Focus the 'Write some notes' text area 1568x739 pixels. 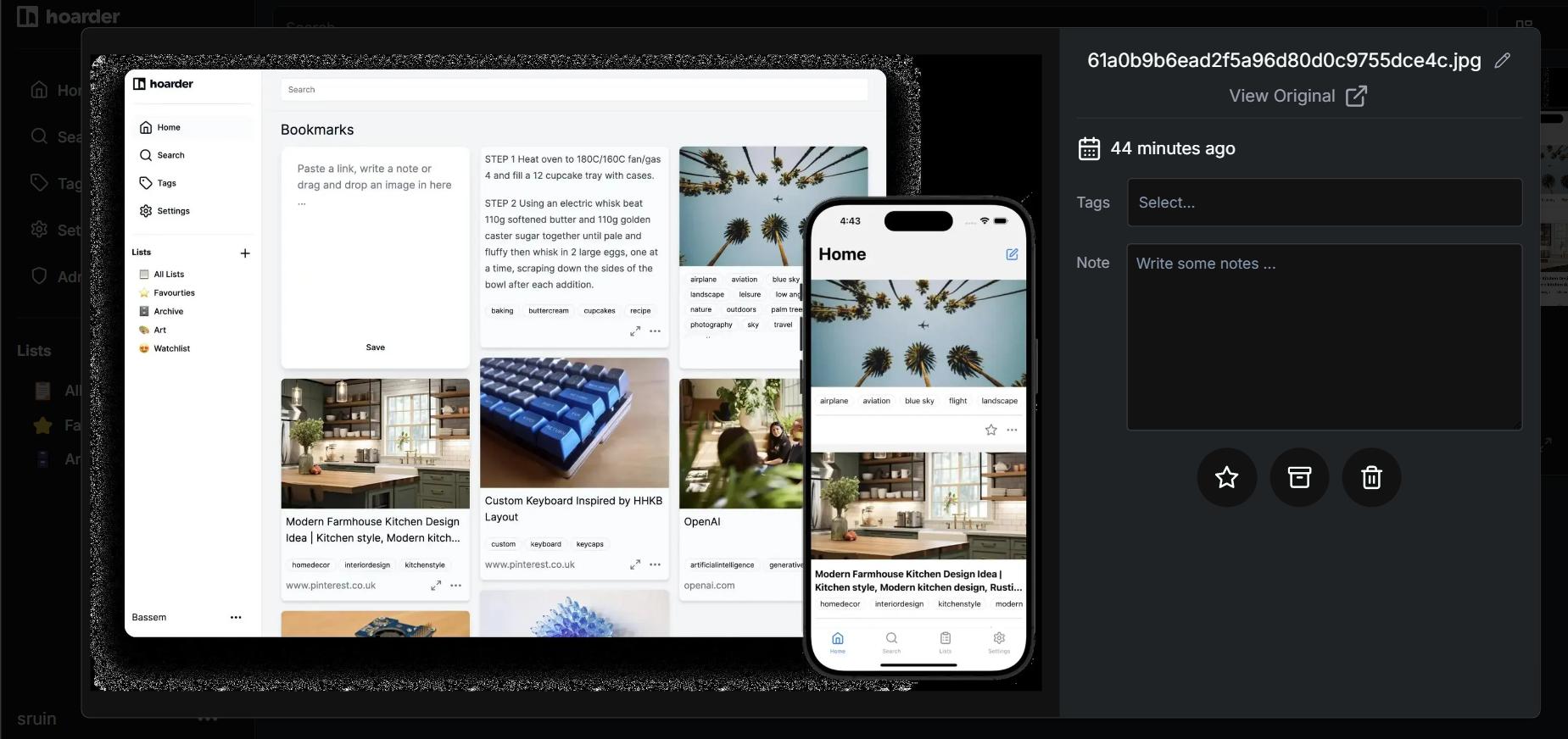[1324, 336]
